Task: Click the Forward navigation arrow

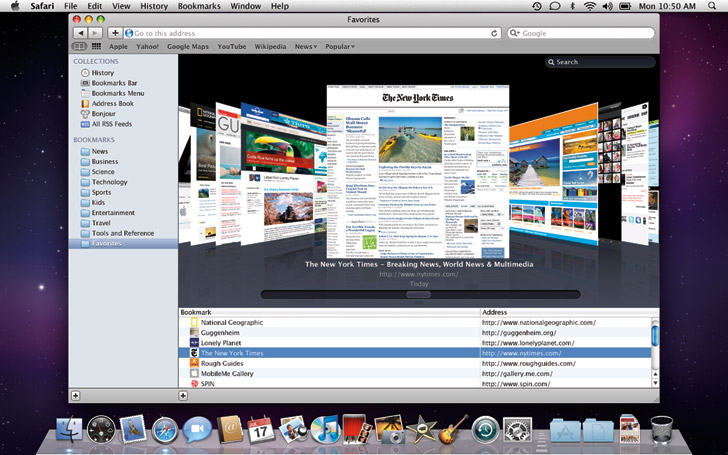Action: coord(95,33)
